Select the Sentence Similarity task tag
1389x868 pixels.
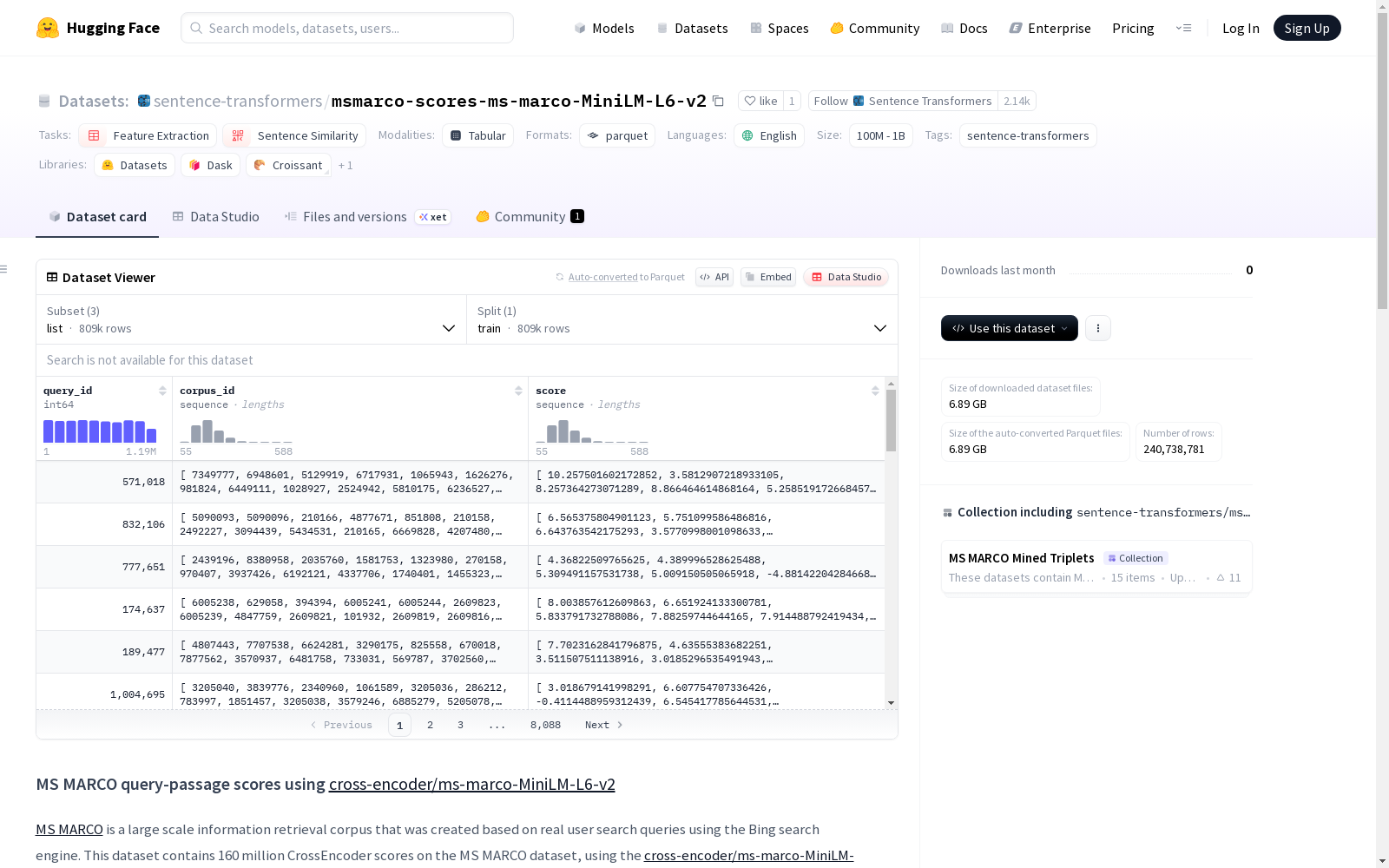point(294,135)
